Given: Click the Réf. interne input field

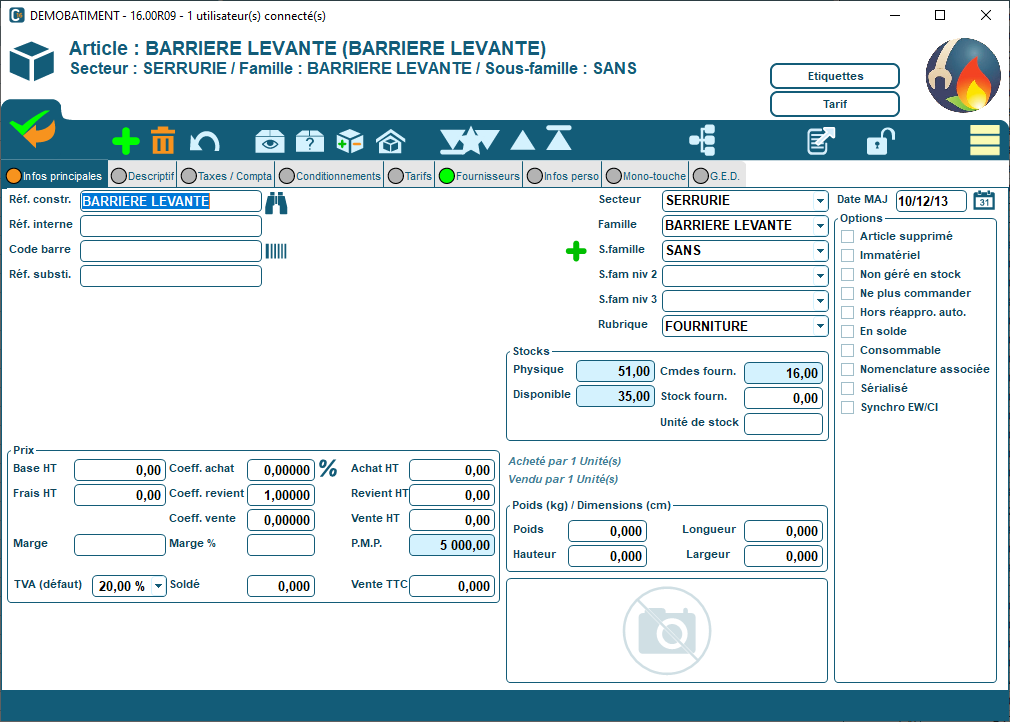Looking at the screenshot, I should point(170,225).
